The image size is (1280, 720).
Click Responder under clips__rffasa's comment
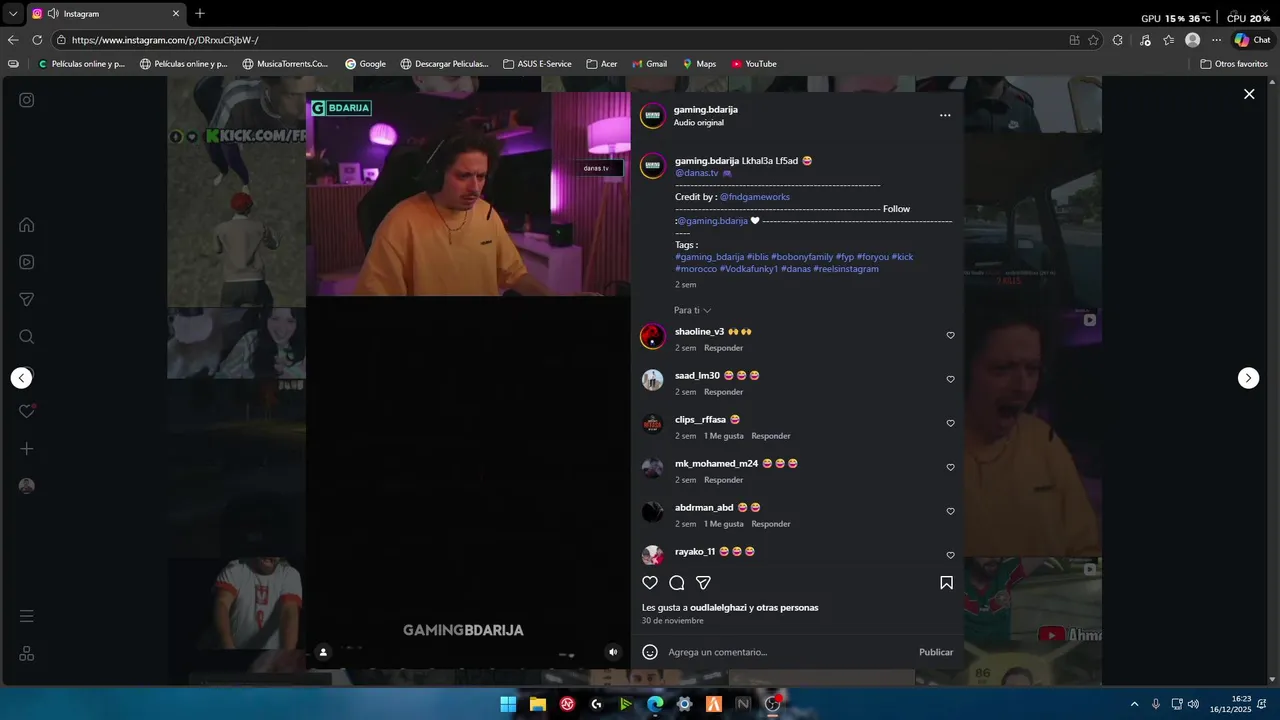[x=771, y=436]
